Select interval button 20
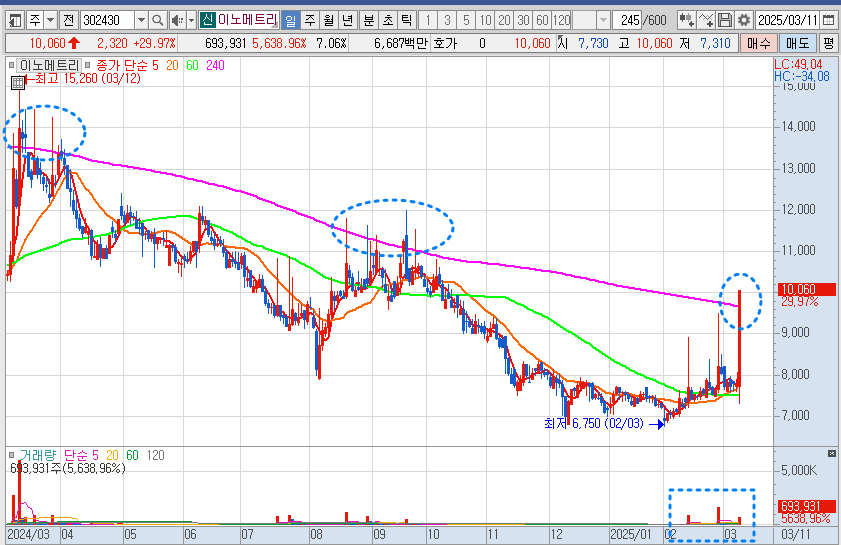This screenshot has height=545, width=841. pyautogui.click(x=504, y=21)
